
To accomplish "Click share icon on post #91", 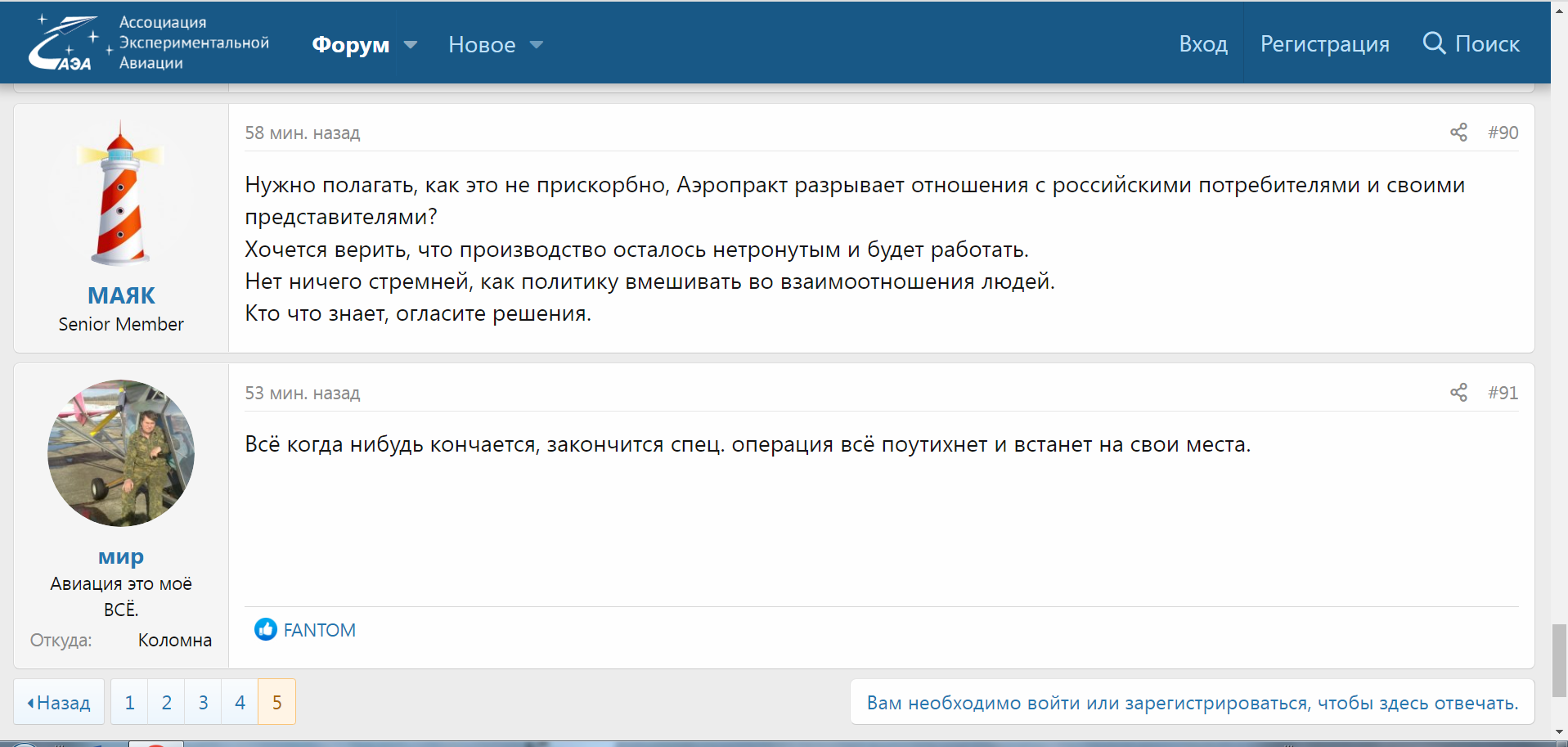I will (x=1458, y=393).
